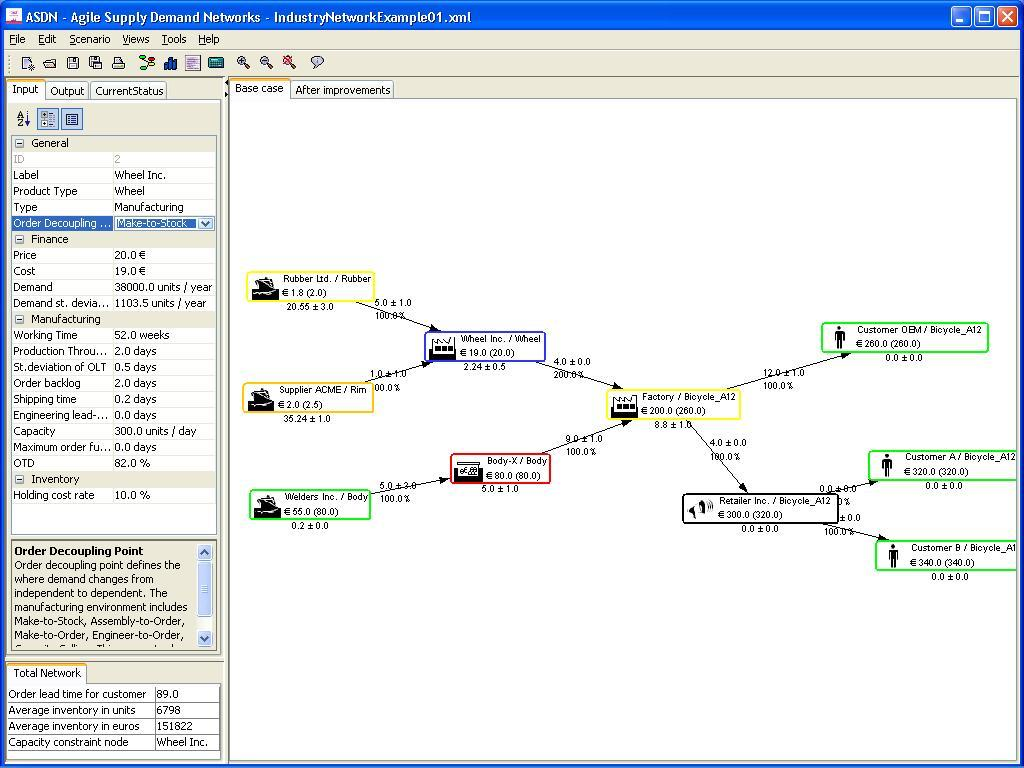Open a file using the folder icon
The height and width of the screenshot is (768, 1024).
(x=50, y=63)
